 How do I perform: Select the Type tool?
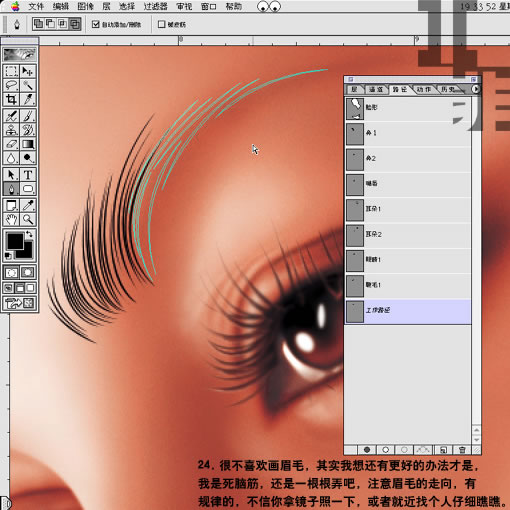pyautogui.click(x=28, y=174)
